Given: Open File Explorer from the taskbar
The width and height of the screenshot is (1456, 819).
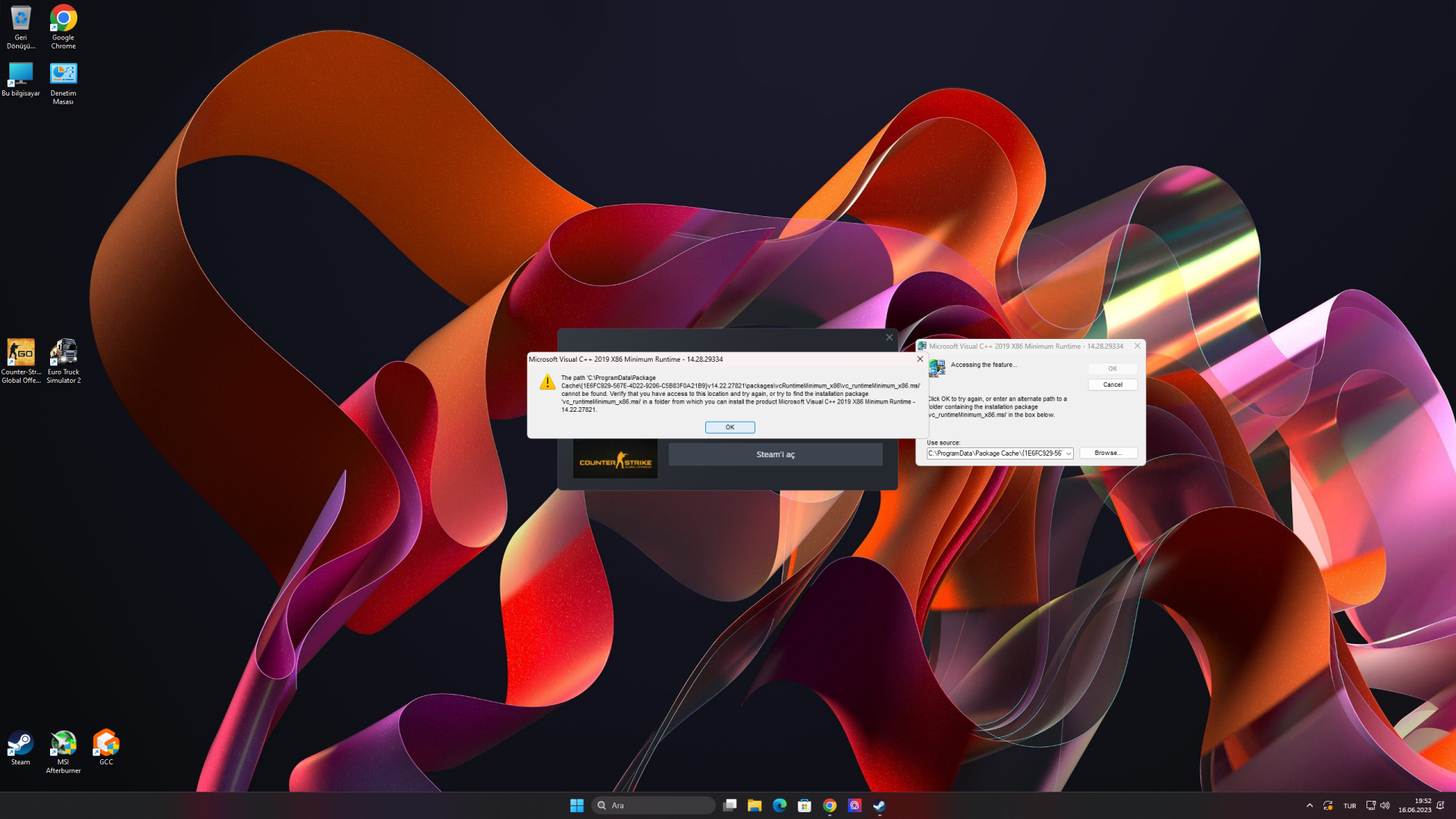Looking at the screenshot, I should click(x=754, y=805).
